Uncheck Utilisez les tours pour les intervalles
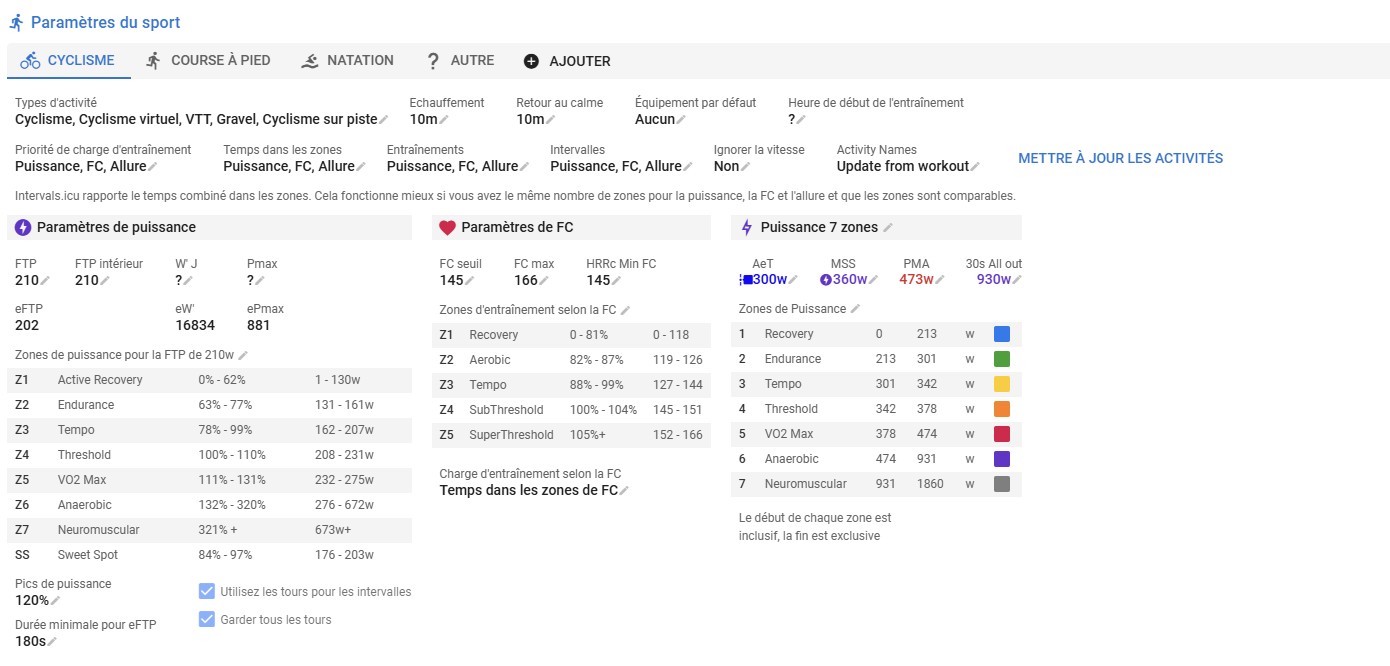Screen dimensions: 1390x666 pyautogui.click(x=207, y=591)
